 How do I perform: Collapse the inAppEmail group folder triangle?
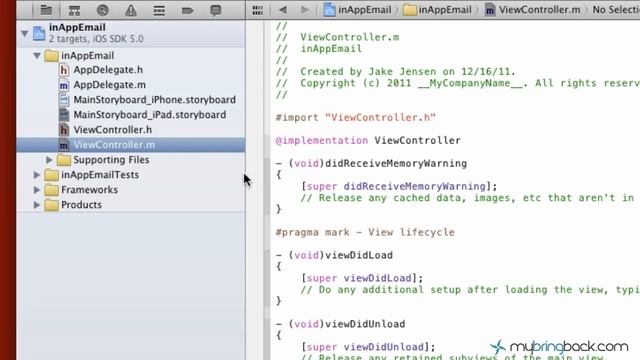37,56
